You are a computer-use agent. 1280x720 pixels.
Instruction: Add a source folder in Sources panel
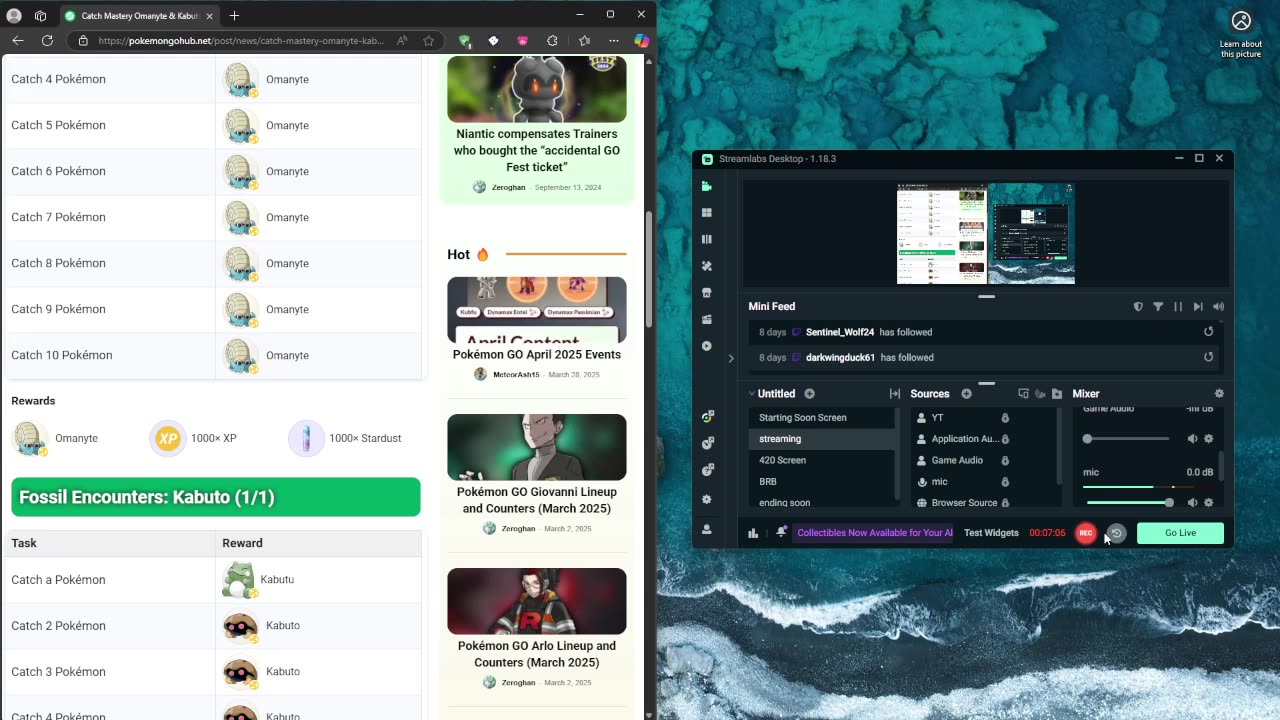[1057, 394]
